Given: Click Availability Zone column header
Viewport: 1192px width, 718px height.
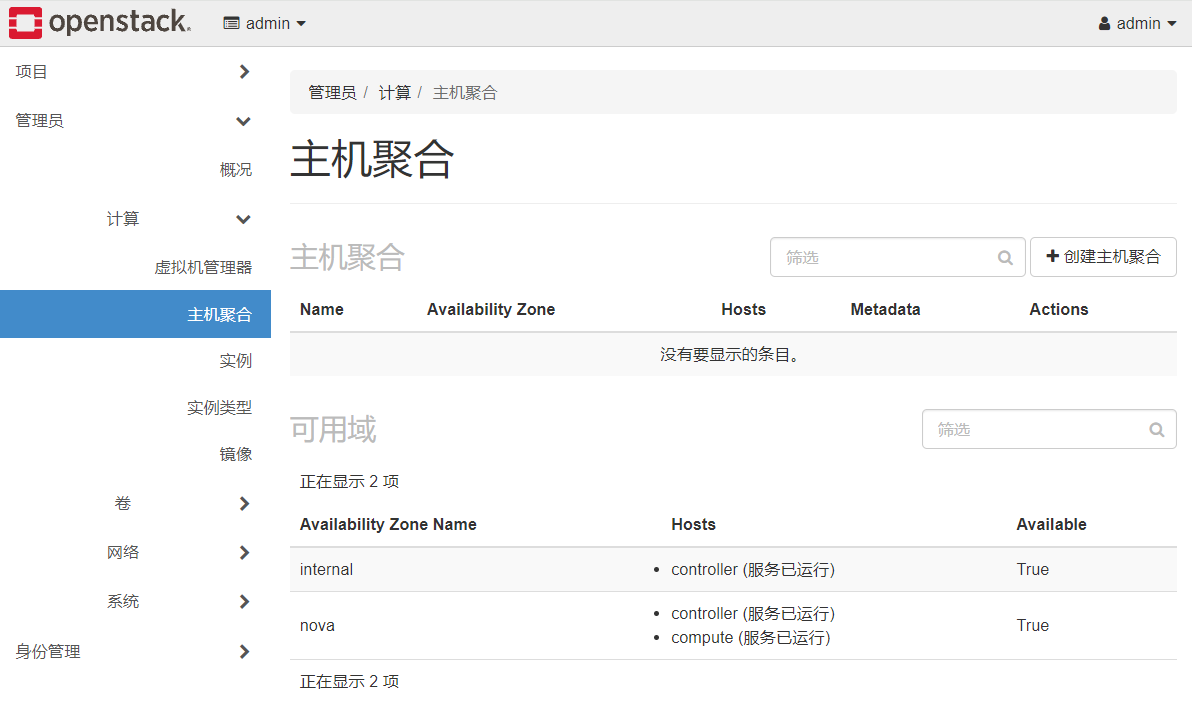Looking at the screenshot, I should [491, 310].
